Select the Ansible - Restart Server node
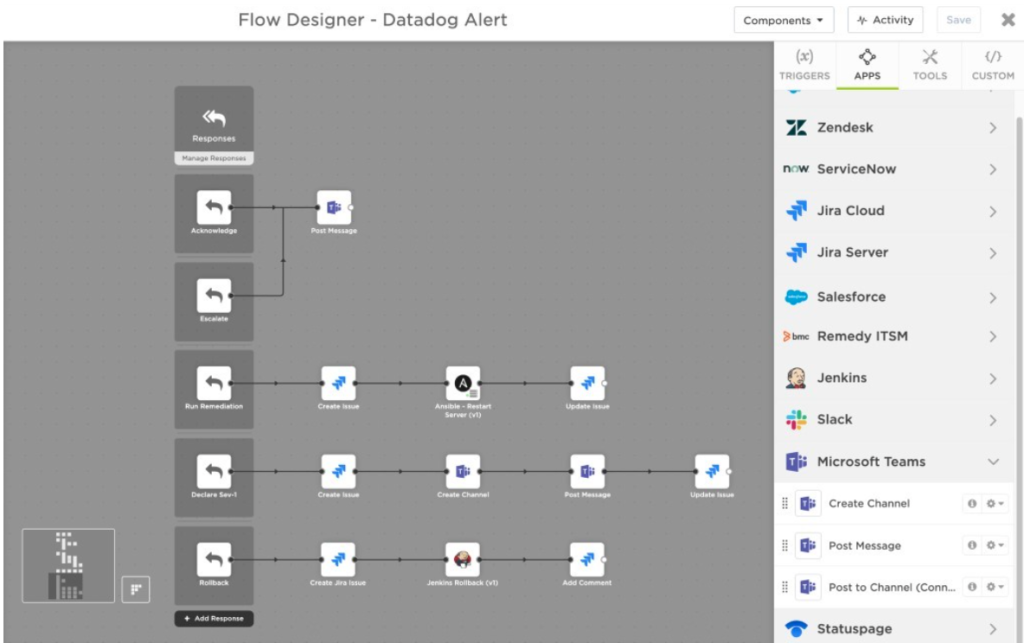Image resolution: width=1024 pixels, height=643 pixels. pyautogui.click(x=463, y=382)
